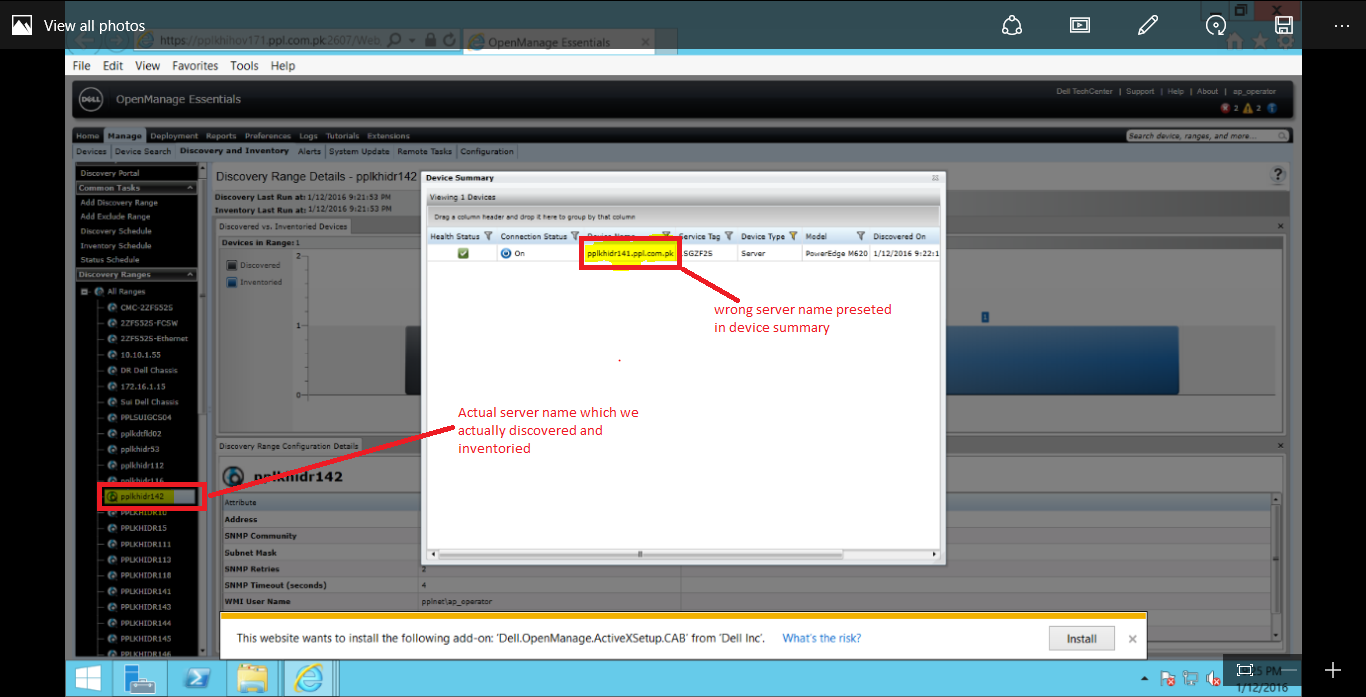Viewport: 1366px width, 697px height.
Task: Click Install on the add-on bar
Action: tap(1081, 638)
